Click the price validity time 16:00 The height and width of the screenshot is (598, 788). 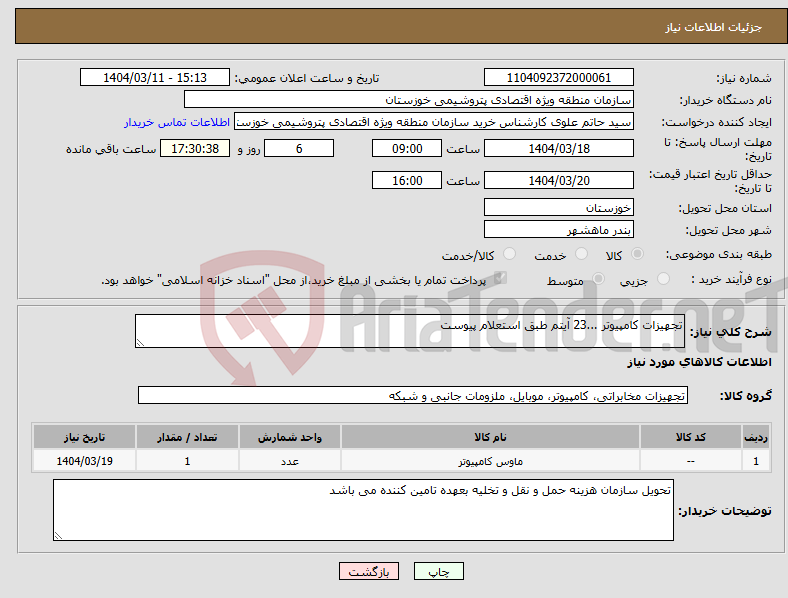tap(407, 180)
